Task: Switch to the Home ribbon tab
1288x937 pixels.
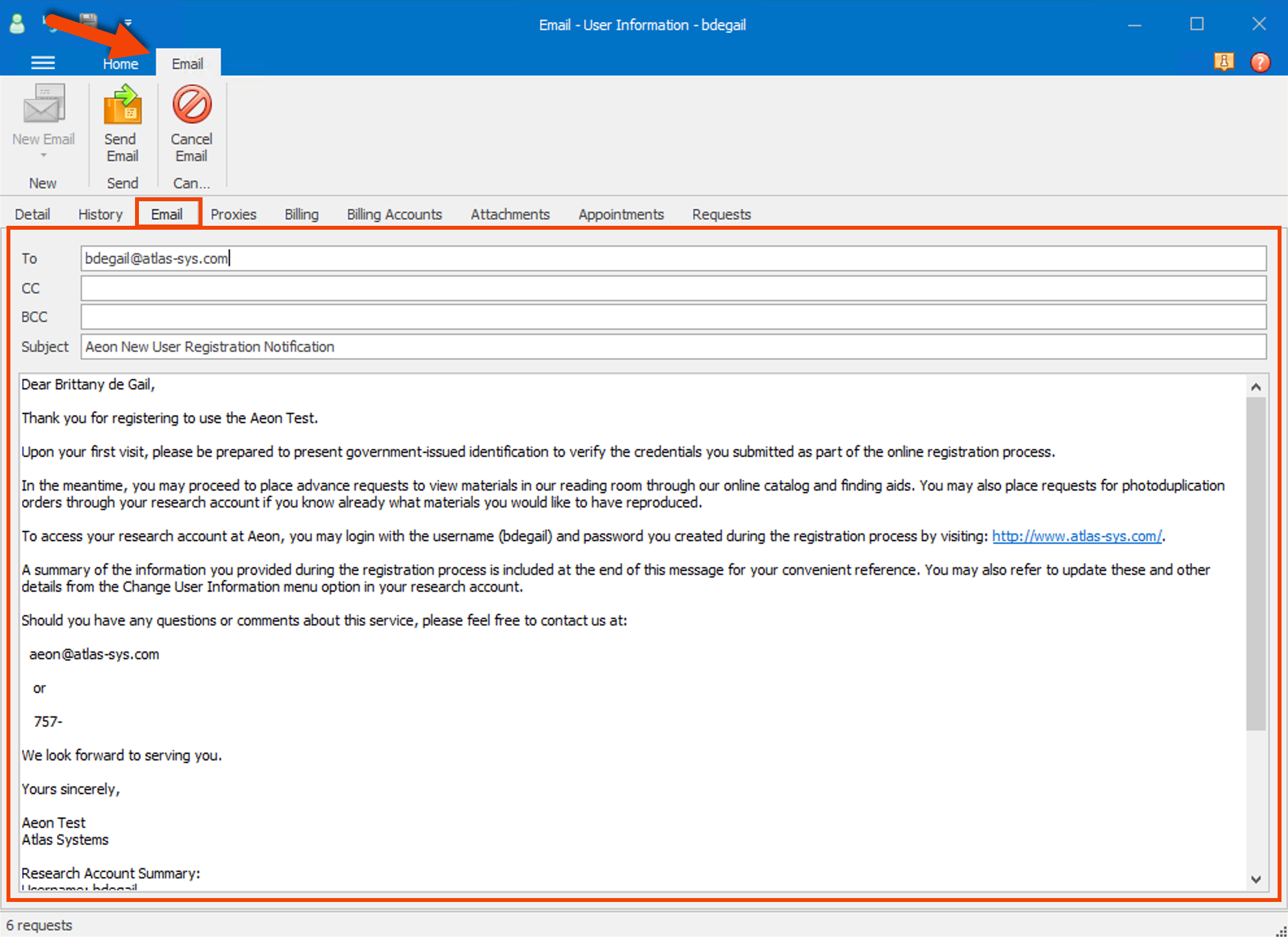Action: point(120,63)
